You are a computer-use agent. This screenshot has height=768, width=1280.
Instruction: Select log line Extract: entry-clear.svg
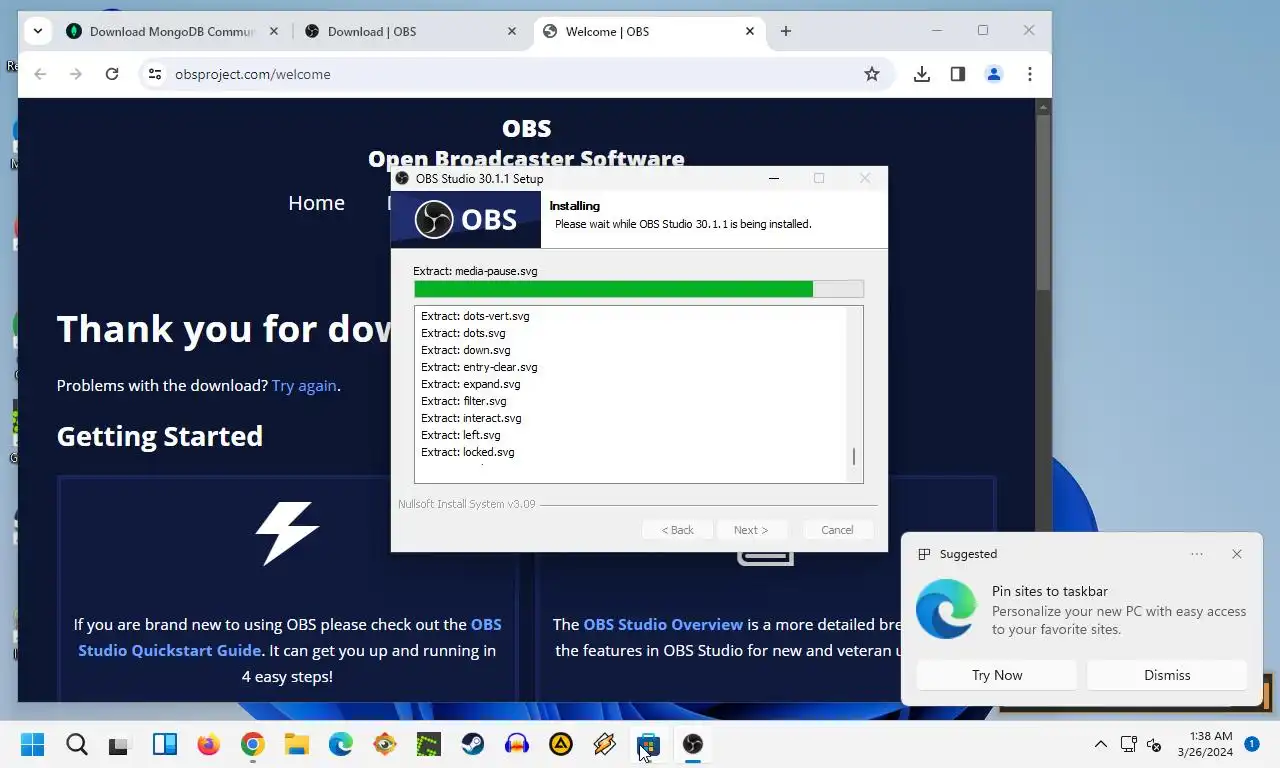[479, 367]
